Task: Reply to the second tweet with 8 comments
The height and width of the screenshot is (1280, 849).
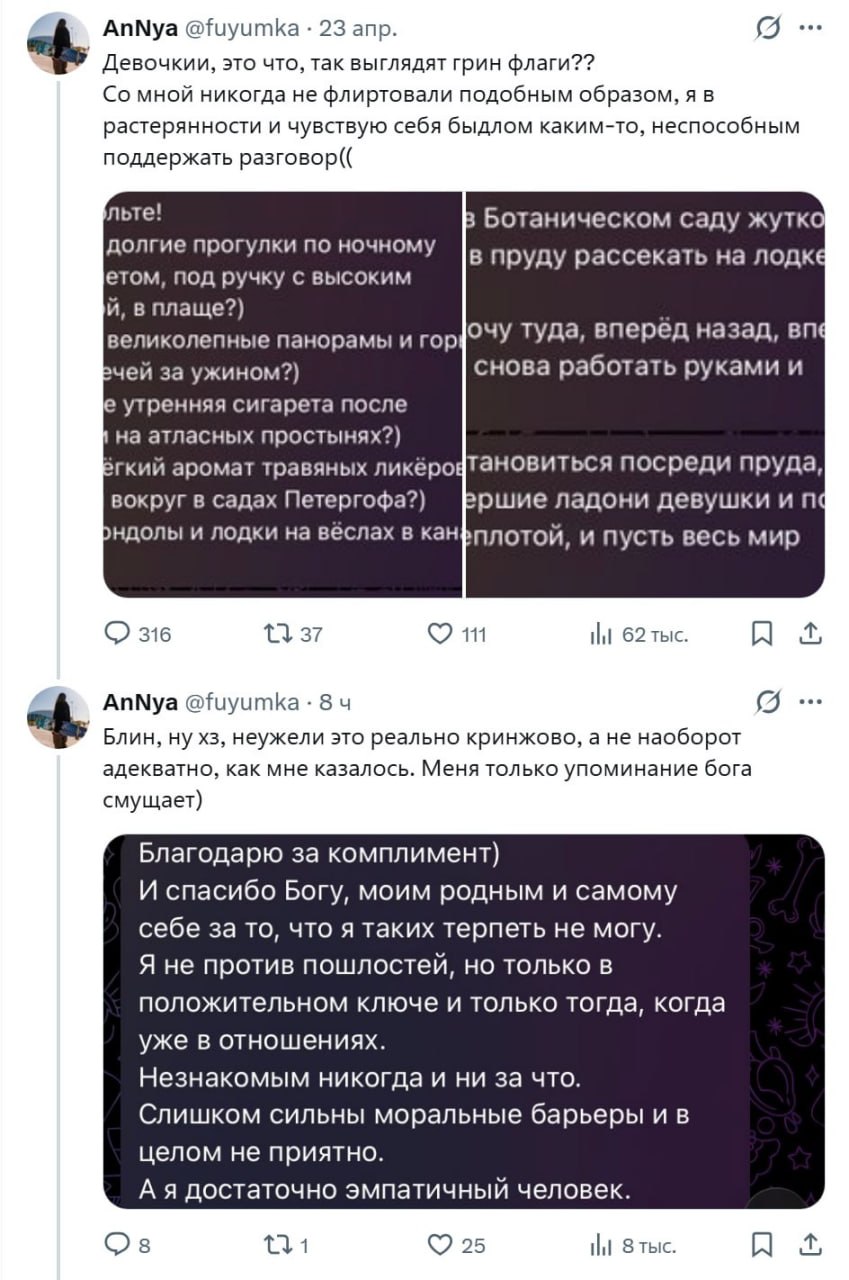Action: click(118, 1245)
